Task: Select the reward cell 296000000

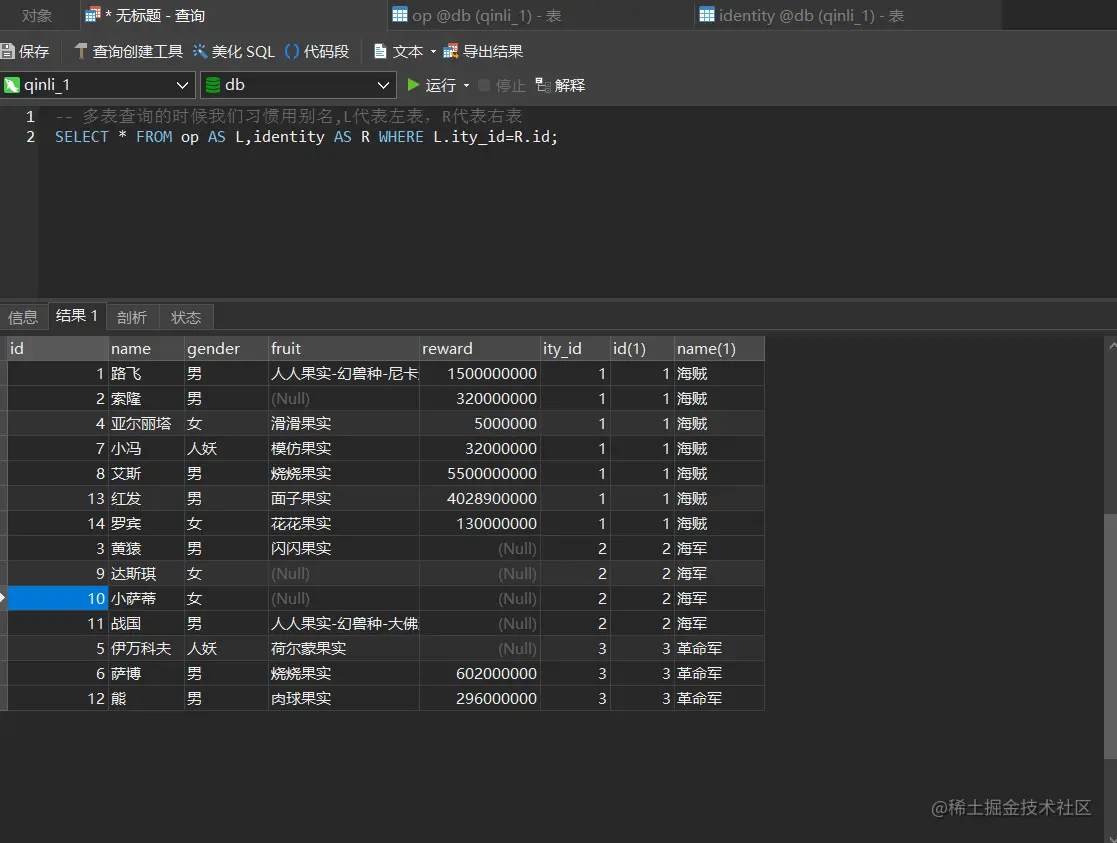Action: click(x=479, y=698)
